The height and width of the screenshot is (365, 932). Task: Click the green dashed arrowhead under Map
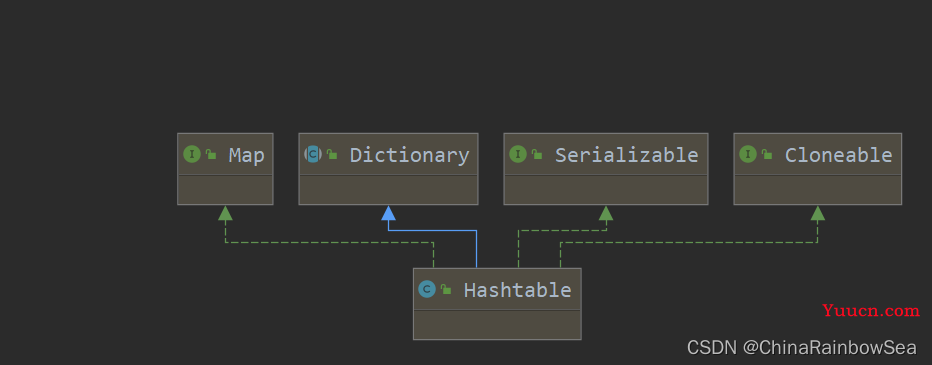225,213
